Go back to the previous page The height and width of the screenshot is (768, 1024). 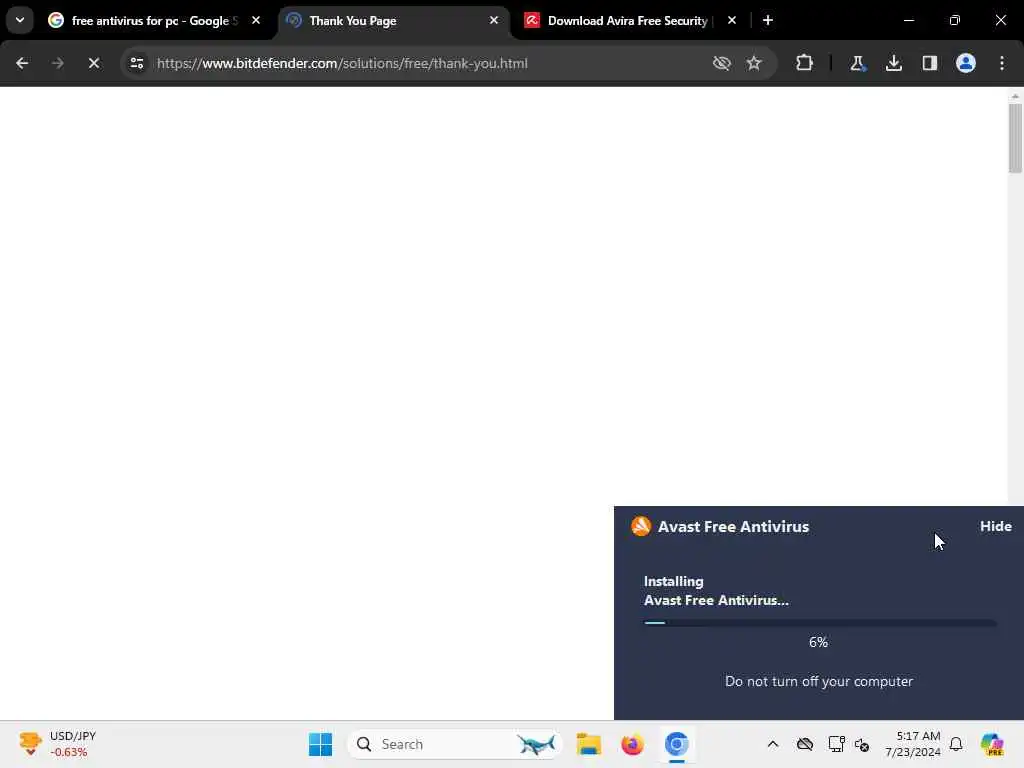pyautogui.click(x=22, y=63)
